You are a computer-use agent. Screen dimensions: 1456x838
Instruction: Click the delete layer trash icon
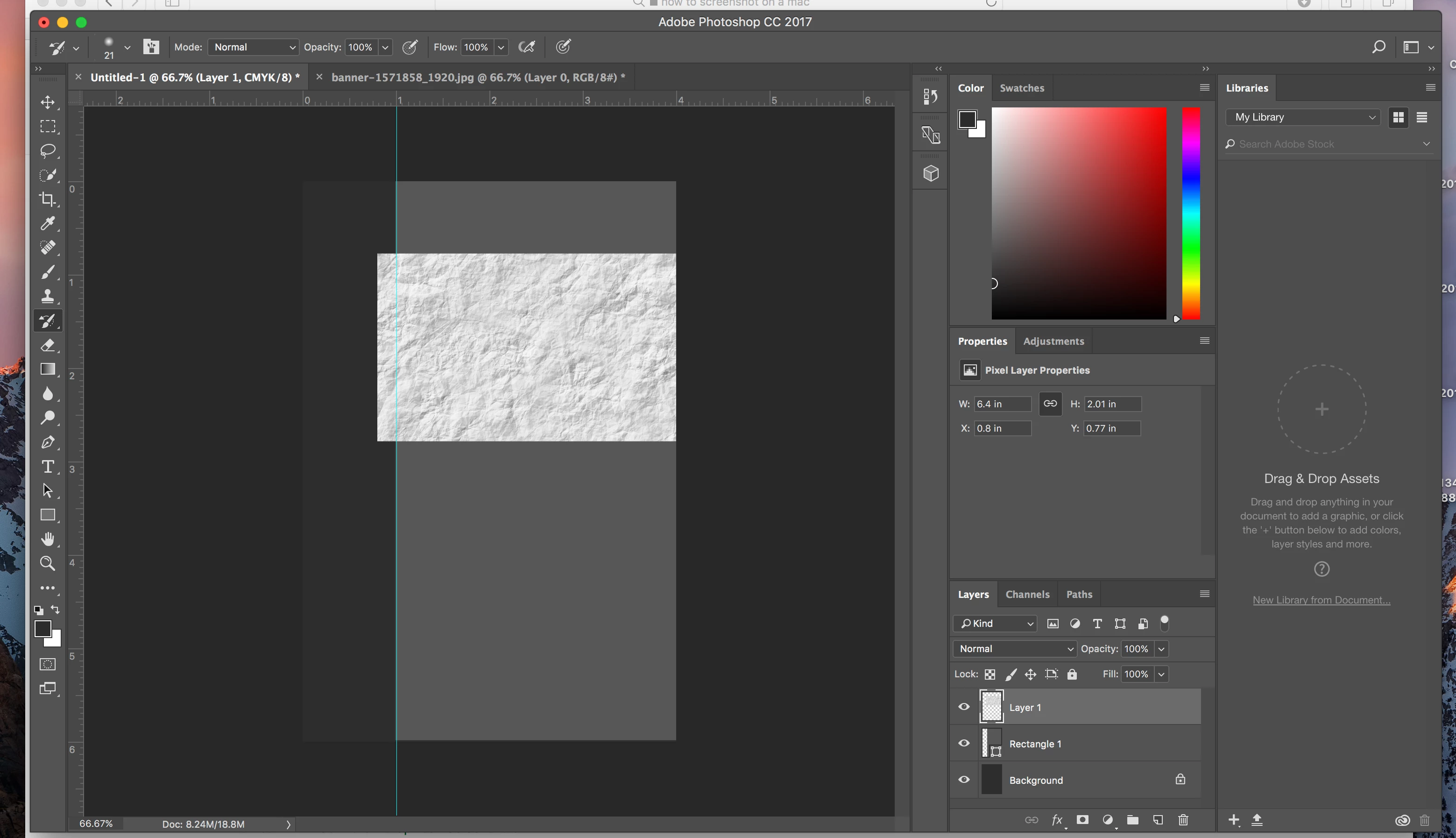pyautogui.click(x=1183, y=820)
